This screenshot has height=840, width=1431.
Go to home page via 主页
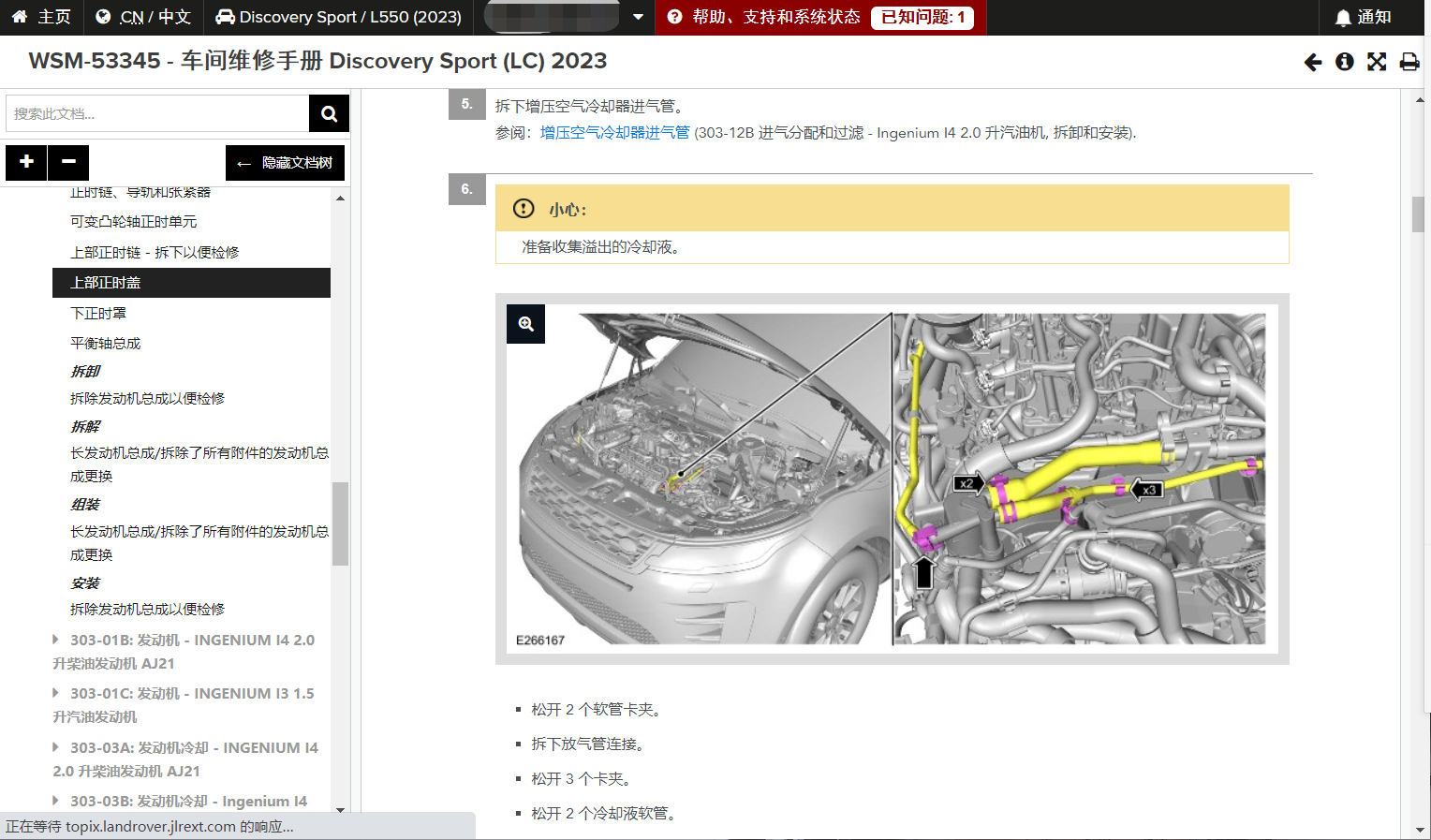pos(41,17)
